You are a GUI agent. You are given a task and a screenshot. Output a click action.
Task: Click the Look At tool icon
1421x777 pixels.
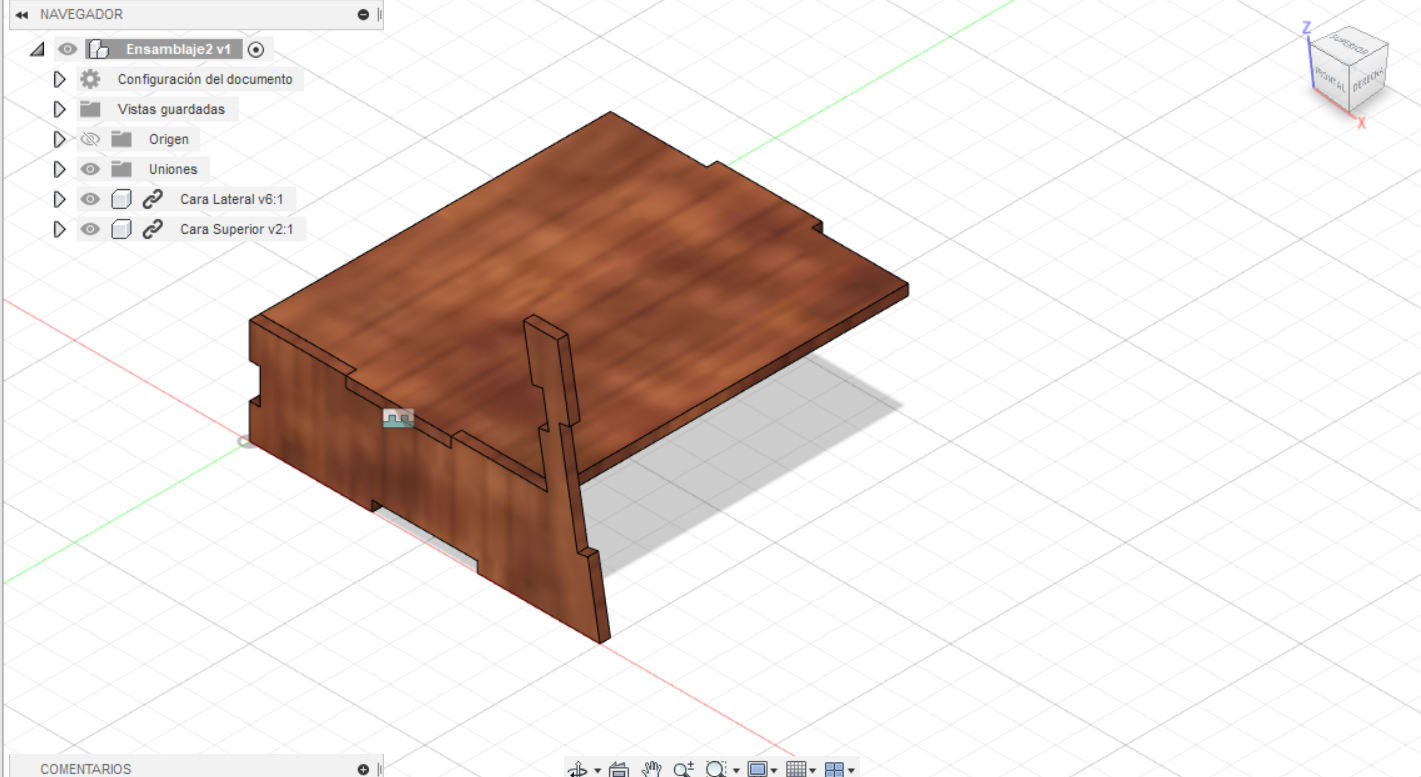click(618, 769)
